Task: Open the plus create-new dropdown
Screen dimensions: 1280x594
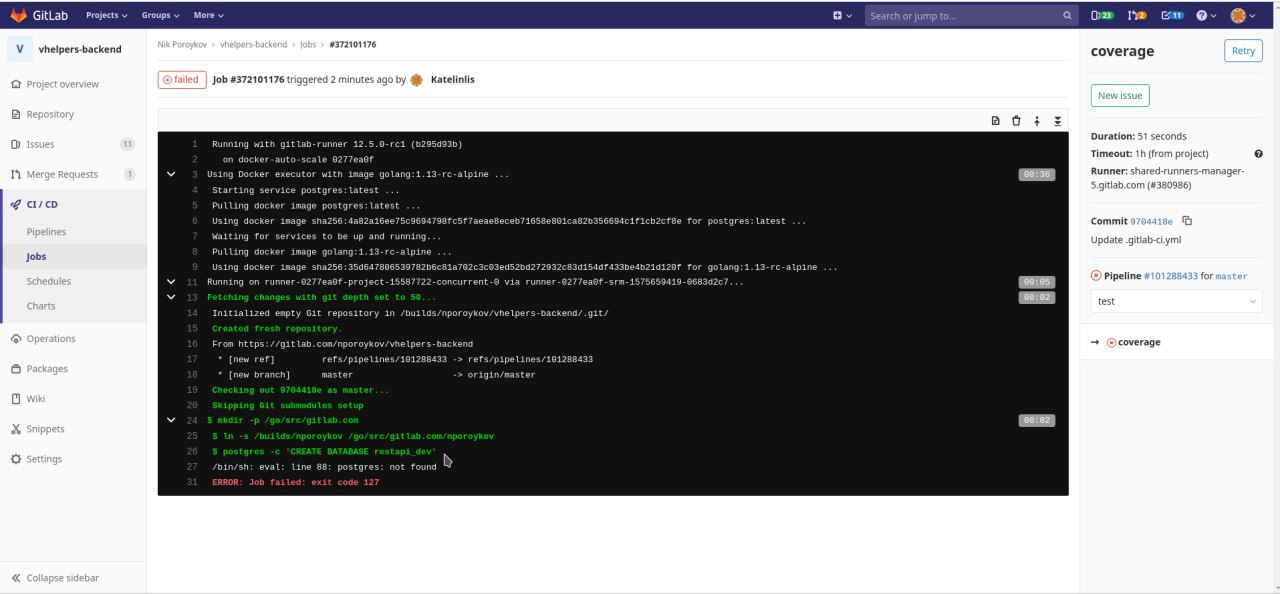Action: pyautogui.click(x=842, y=15)
